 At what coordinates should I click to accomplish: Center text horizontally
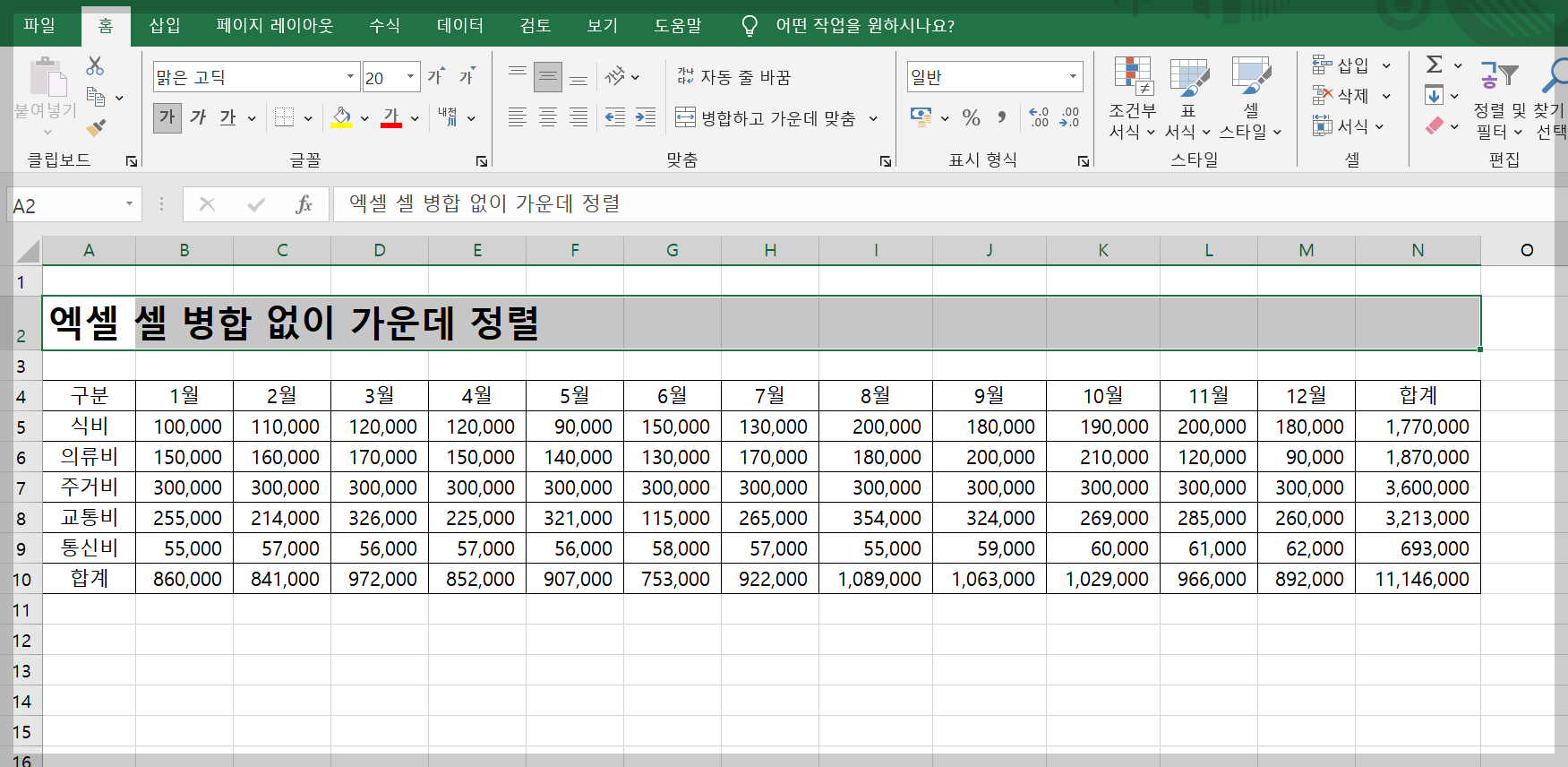548,117
